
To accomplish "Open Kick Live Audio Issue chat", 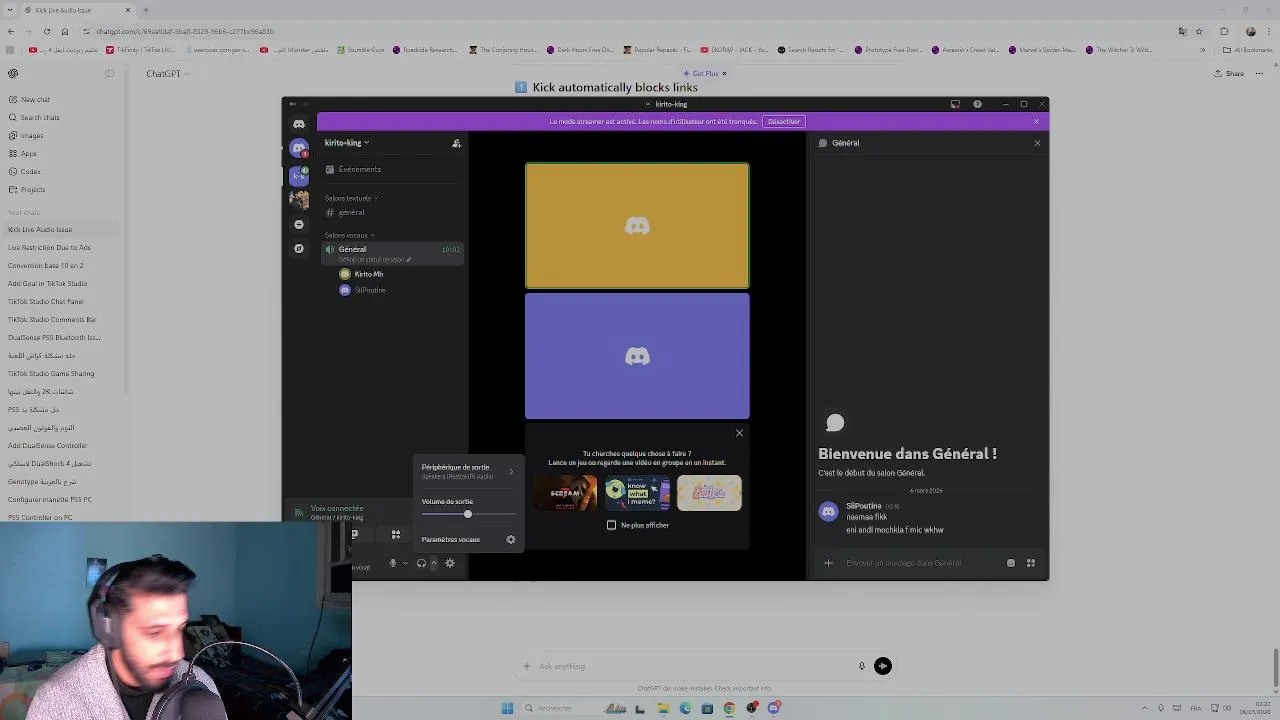I will click(62, 229).
